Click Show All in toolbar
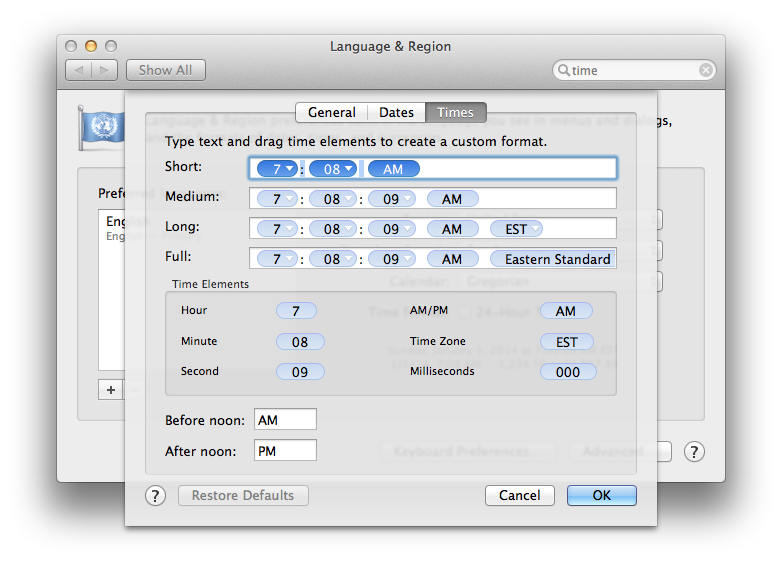The height and width of the screenshot is (561, 782). [x=166, y=70]
